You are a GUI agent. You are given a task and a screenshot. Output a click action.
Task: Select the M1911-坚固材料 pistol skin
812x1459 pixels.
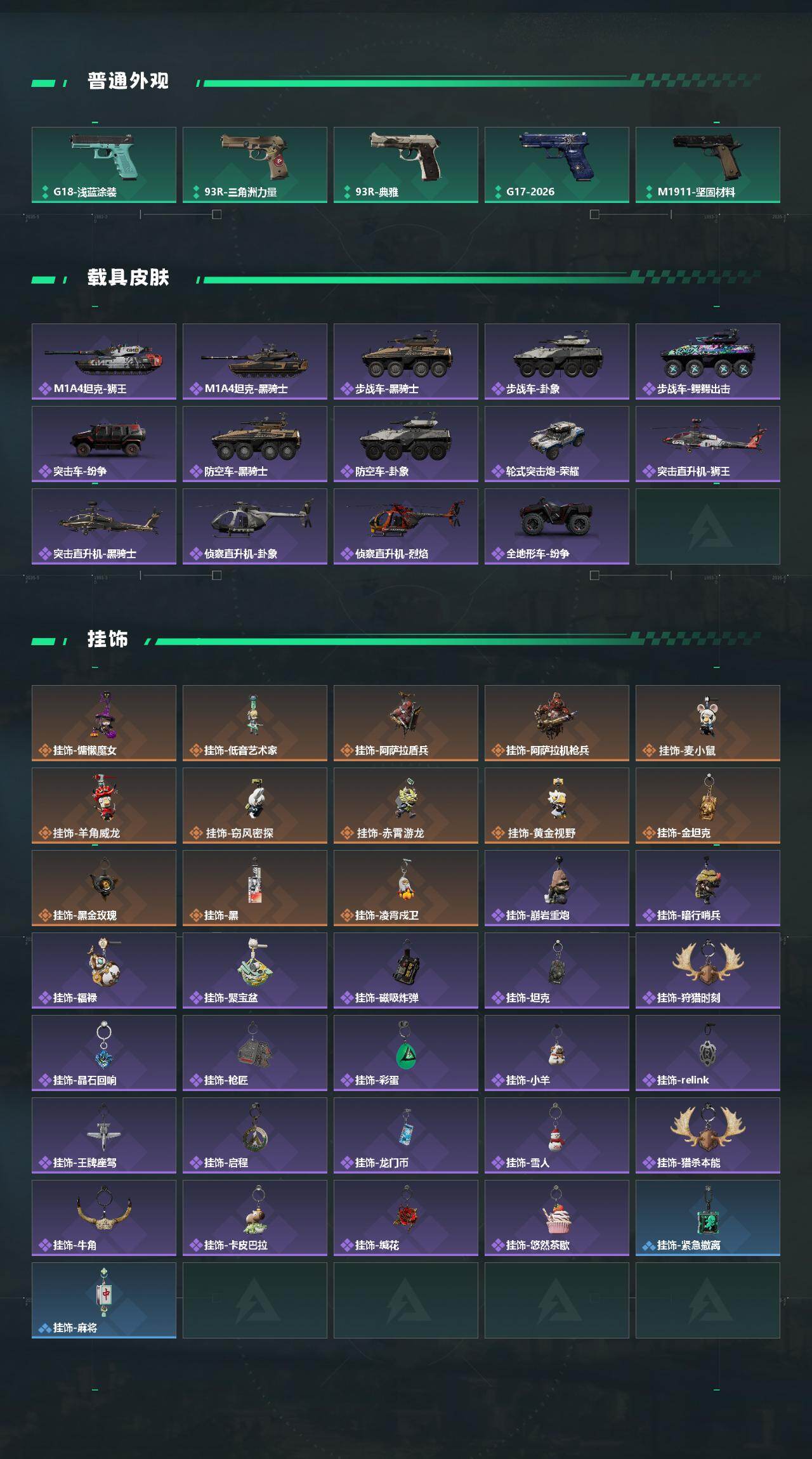[708, 165]
